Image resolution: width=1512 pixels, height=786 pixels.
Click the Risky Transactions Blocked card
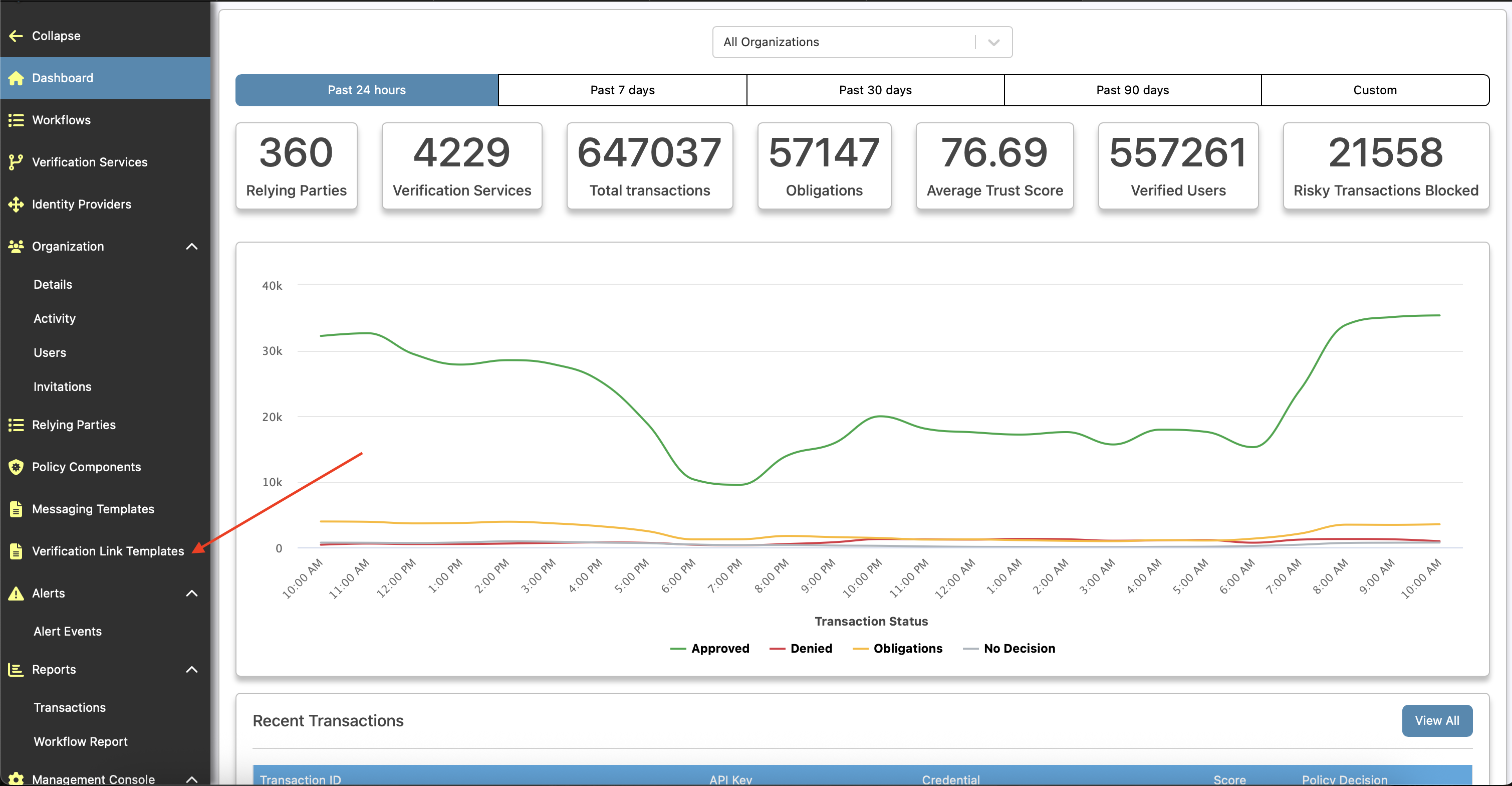point(1385,166)
